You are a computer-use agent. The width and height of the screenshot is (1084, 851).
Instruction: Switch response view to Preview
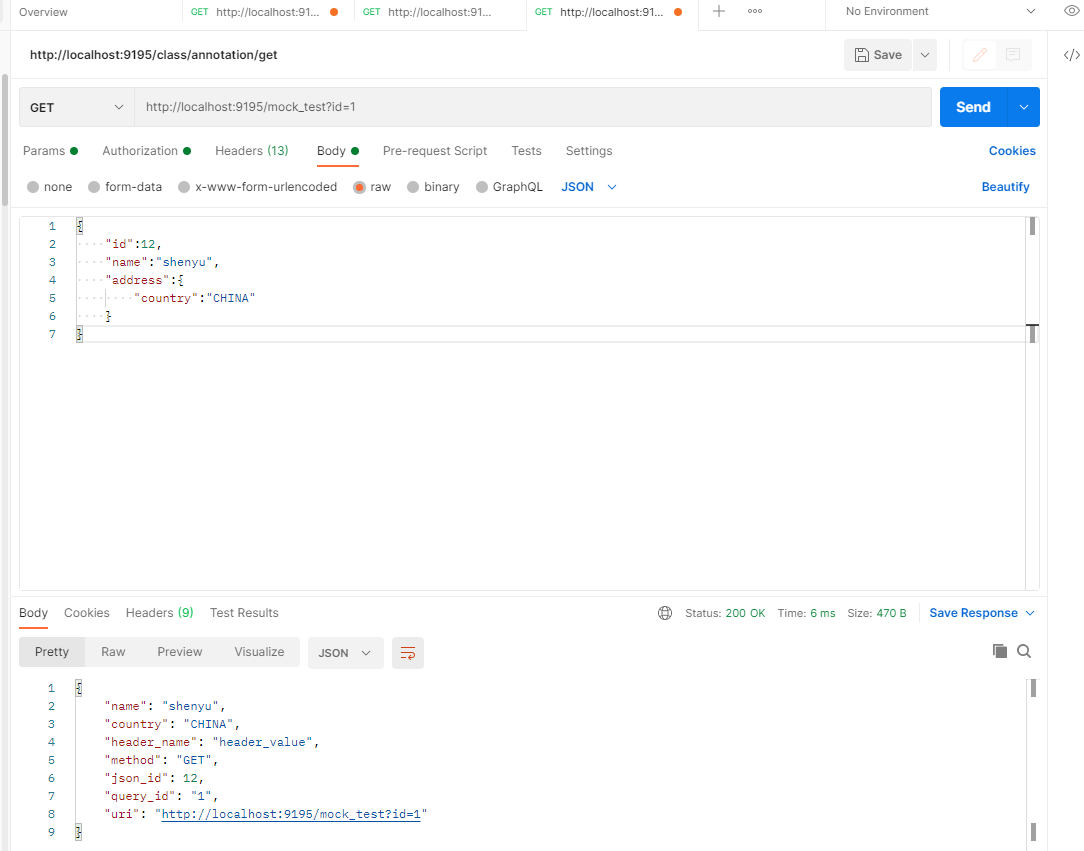pyautogui.click(x=180, y=652)
